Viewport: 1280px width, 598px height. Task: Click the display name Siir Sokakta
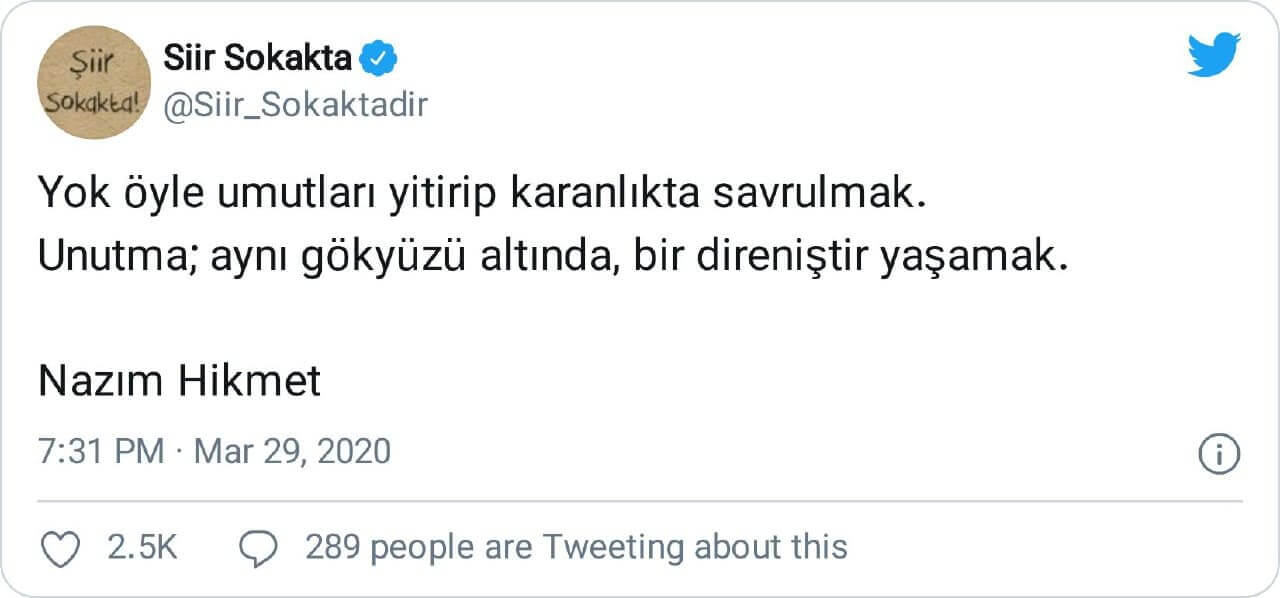click(257, 60)
